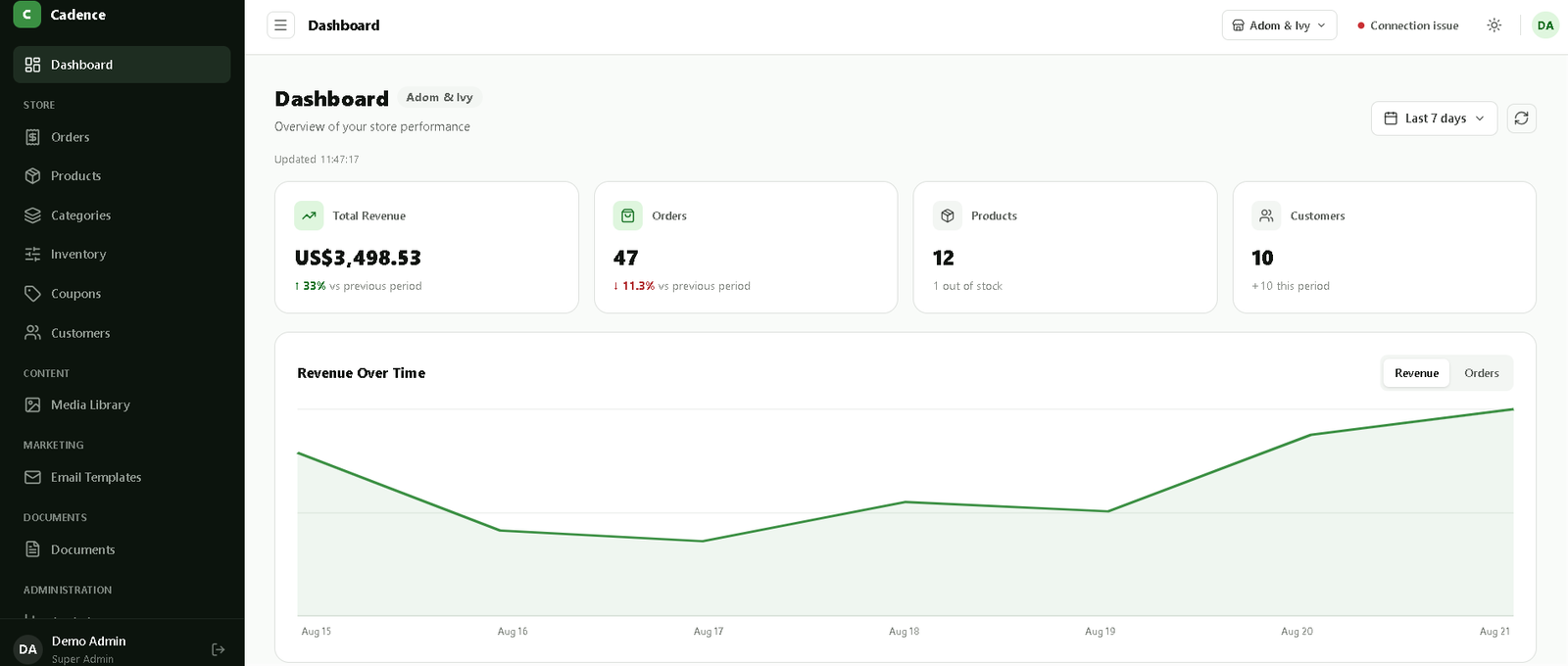Image resolution: width=1568 pixels, height=666 pixels.
Task: Click the Connection issue status
Action: [1407, 25]
